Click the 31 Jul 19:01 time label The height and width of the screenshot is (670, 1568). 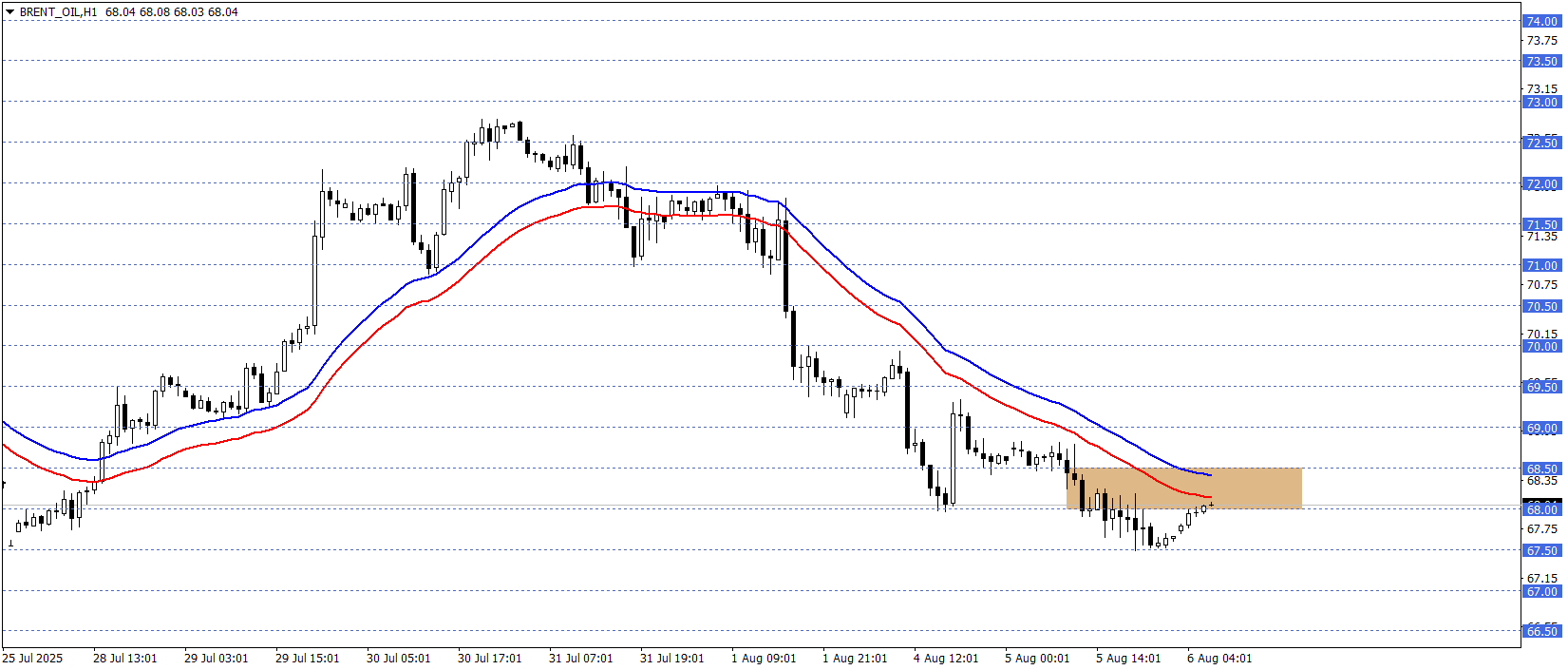coord(672,658)
